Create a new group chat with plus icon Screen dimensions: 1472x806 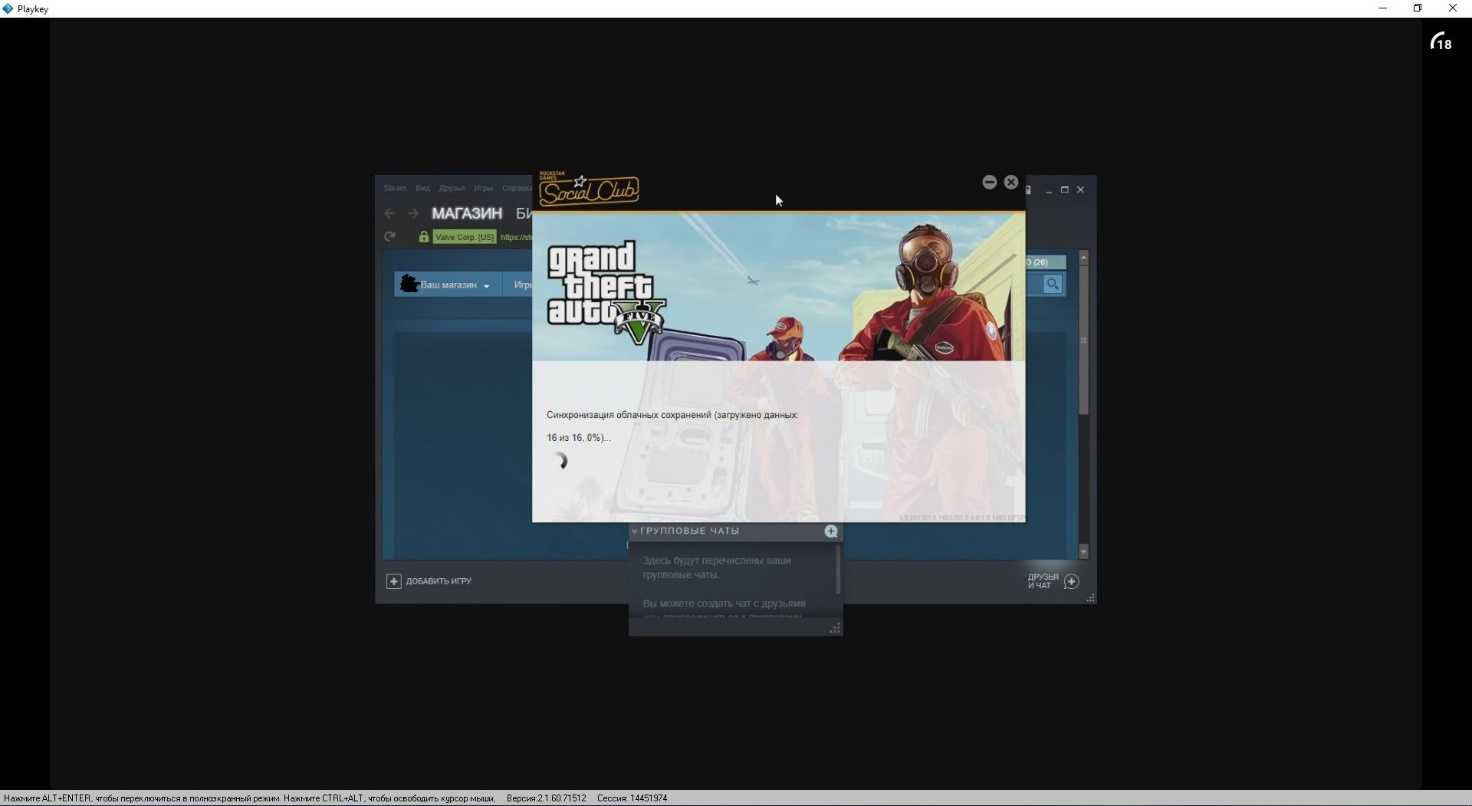coord(830,531)
